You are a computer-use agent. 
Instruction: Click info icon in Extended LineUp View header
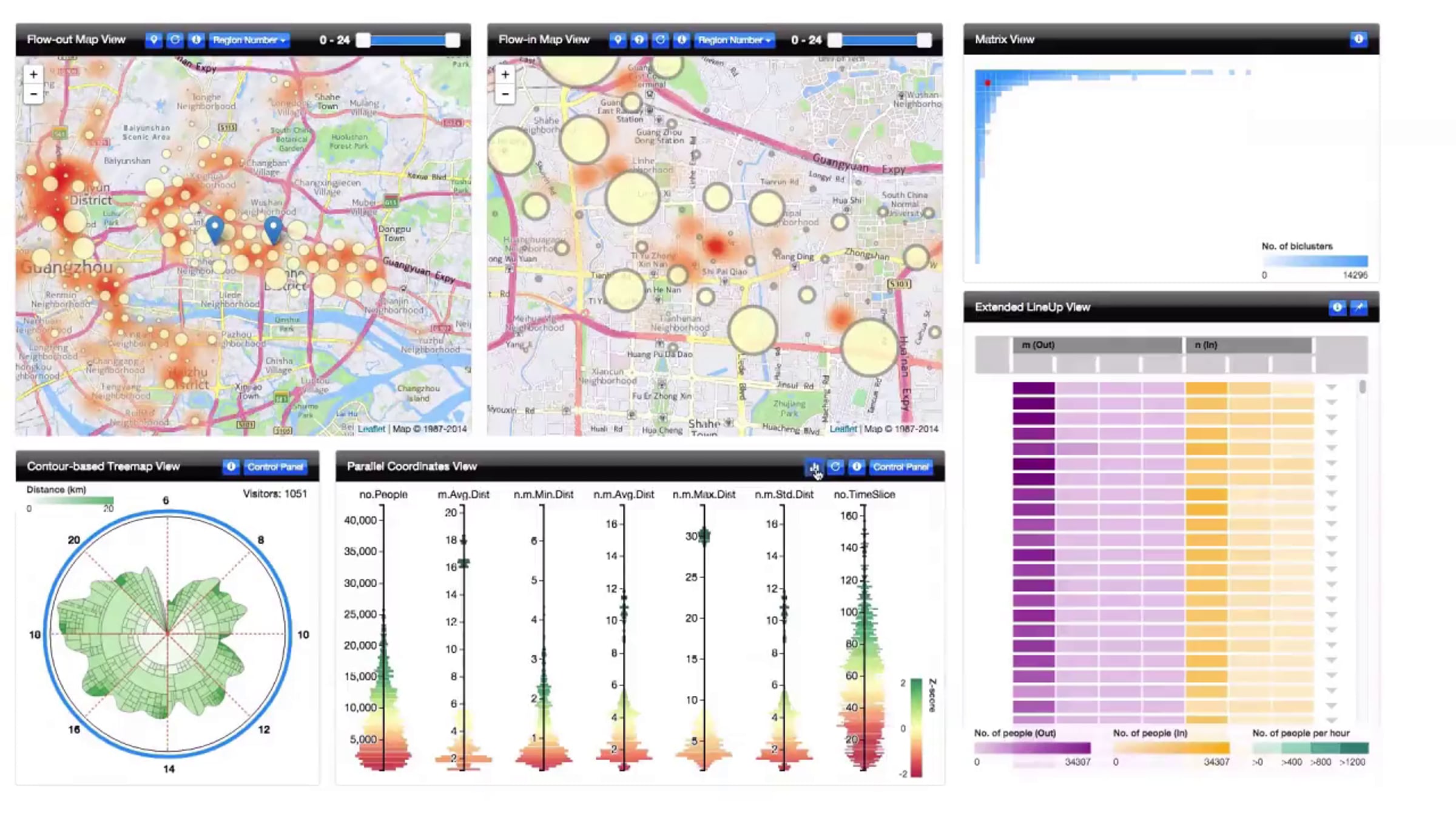1337,308
